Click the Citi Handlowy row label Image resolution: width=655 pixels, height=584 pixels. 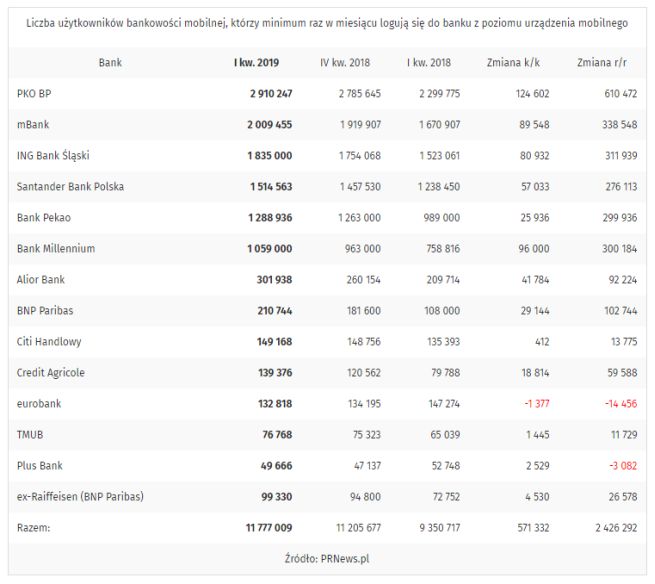click(49, 341)
